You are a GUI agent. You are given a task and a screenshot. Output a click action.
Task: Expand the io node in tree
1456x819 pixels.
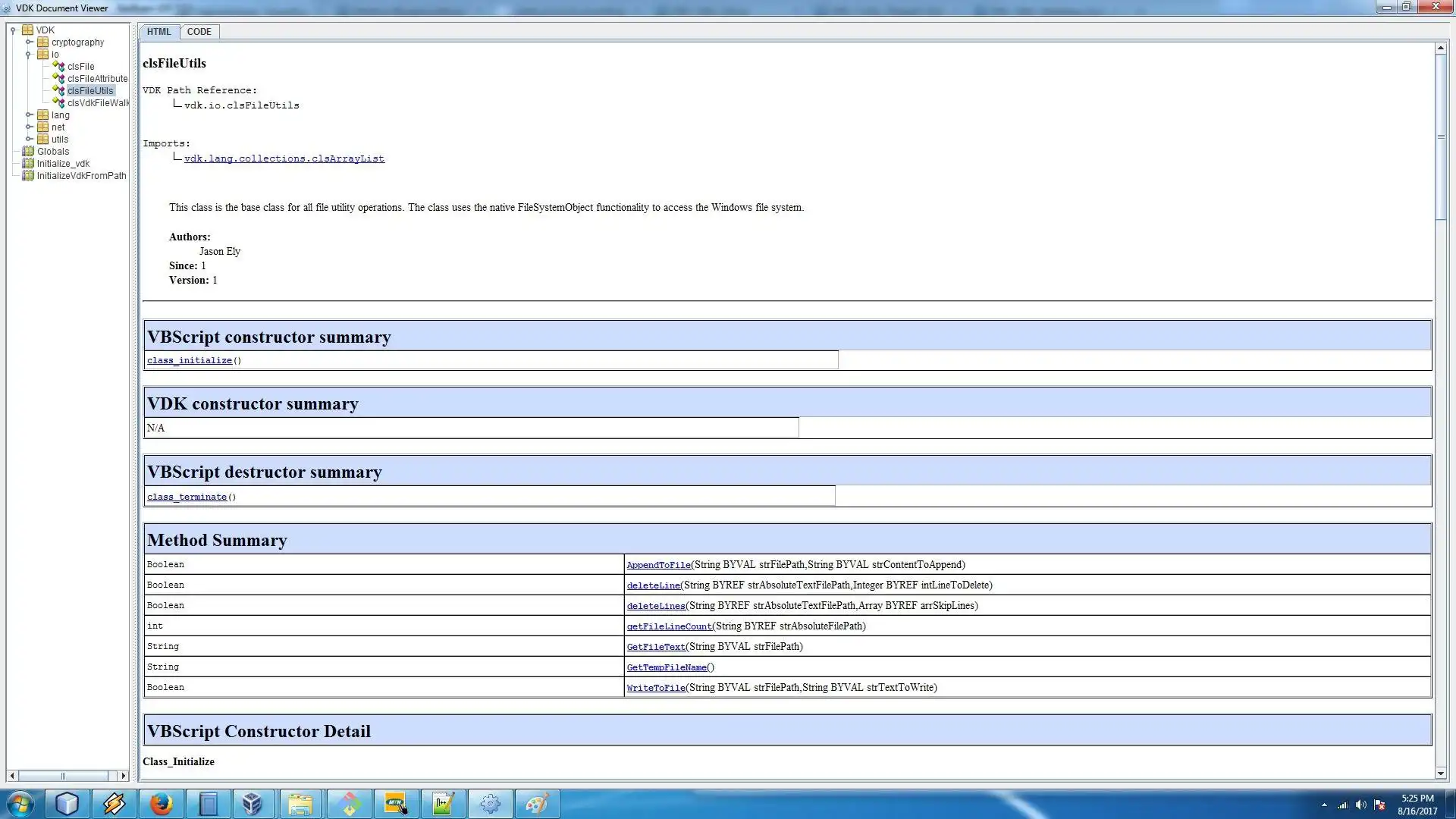tap(28, 54)
